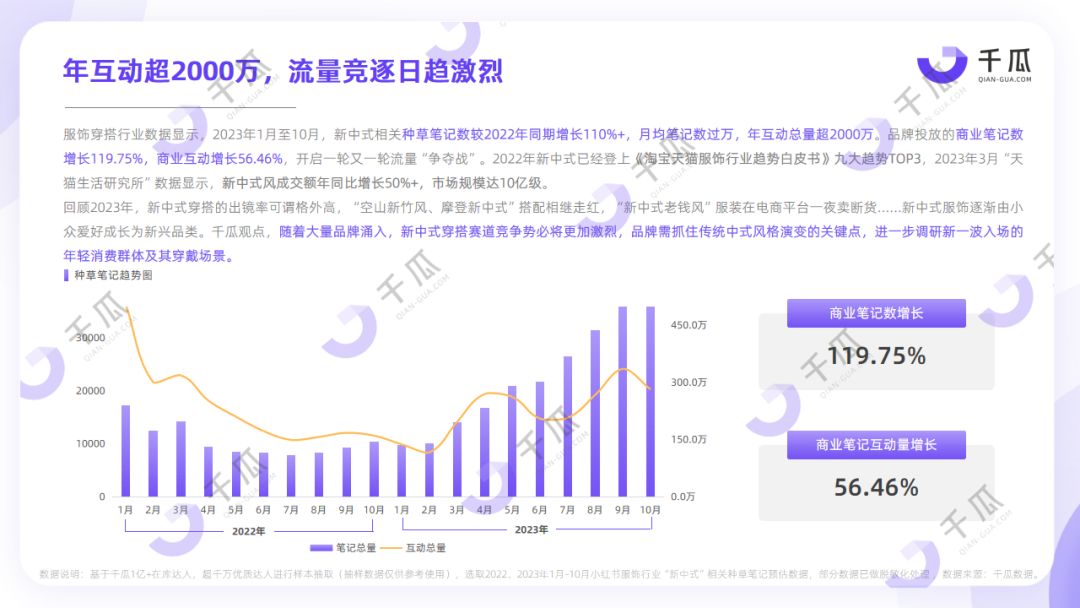This screenshot has height=608, width=1080.
Task: Click the orange 互动总量 legend line
Action: pyautogui.click(x=389, y=548)
